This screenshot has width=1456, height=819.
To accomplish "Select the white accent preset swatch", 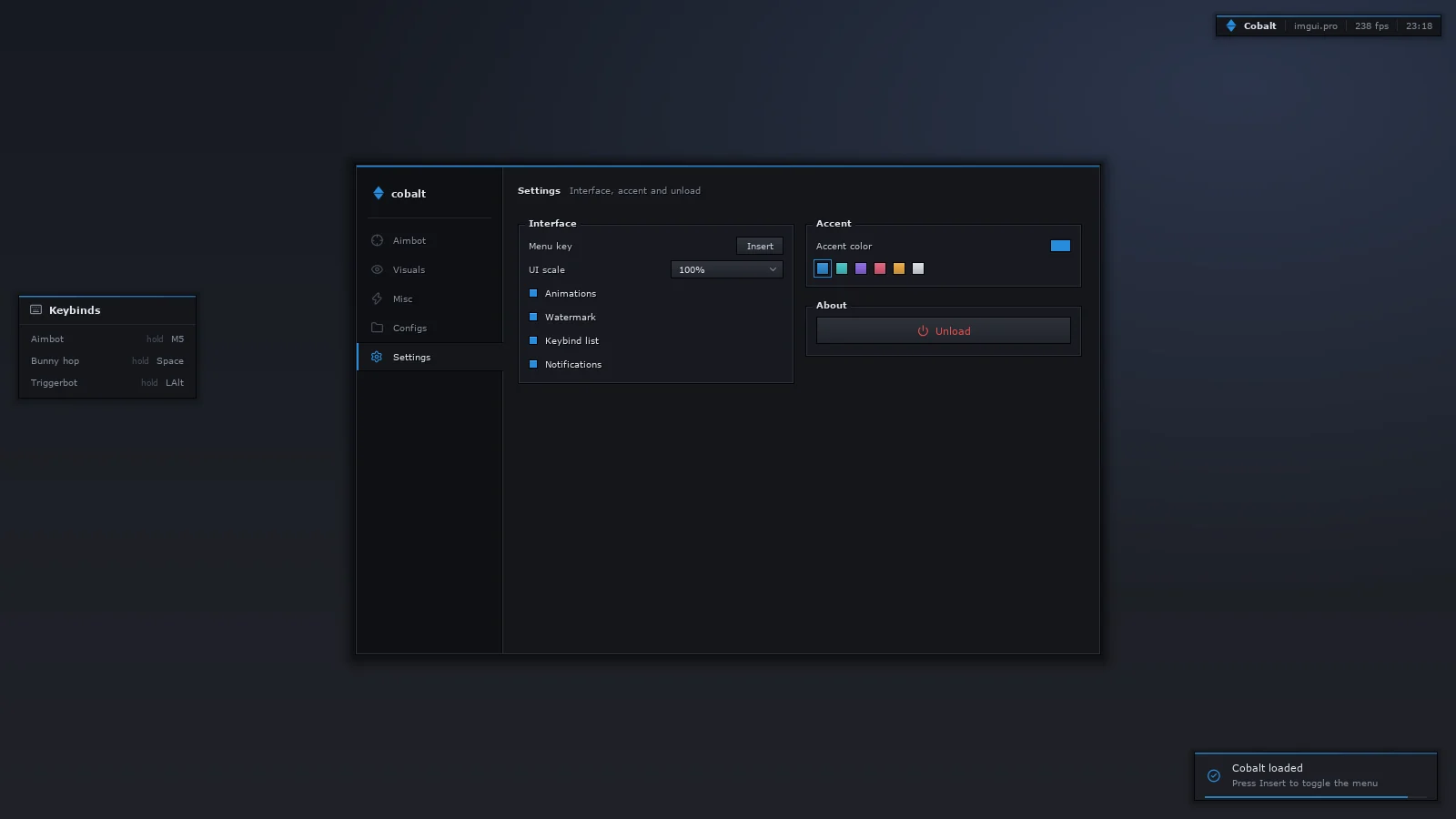I will [918, 268].
